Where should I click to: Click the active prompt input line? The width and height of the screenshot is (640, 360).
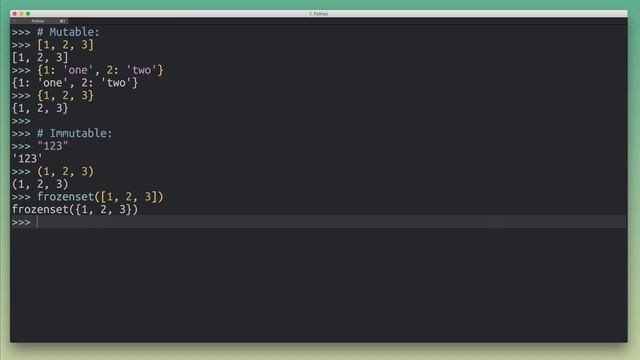click(x=319, y=222)
